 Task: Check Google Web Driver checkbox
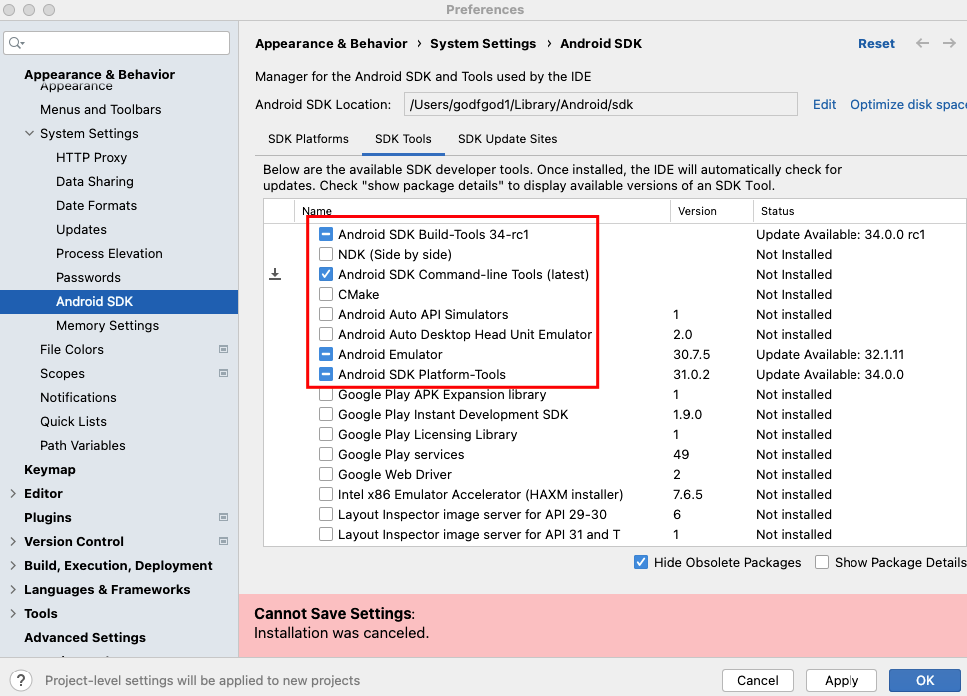(x=326, y=474)
